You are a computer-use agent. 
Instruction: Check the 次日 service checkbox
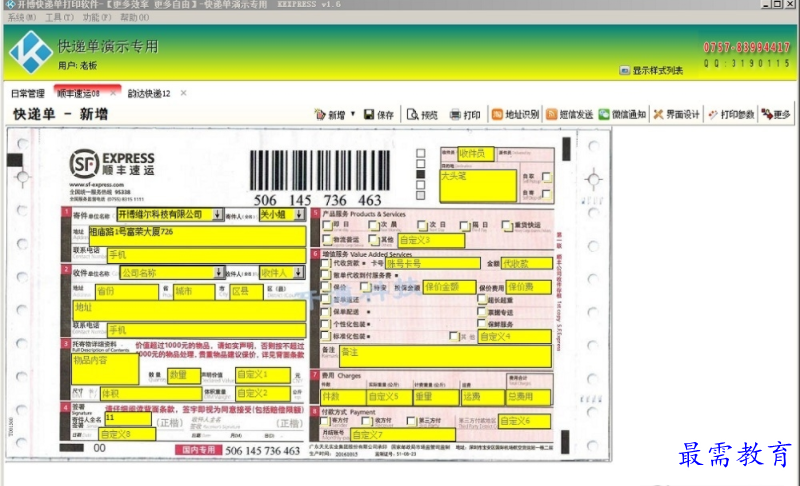click(422, 225)
